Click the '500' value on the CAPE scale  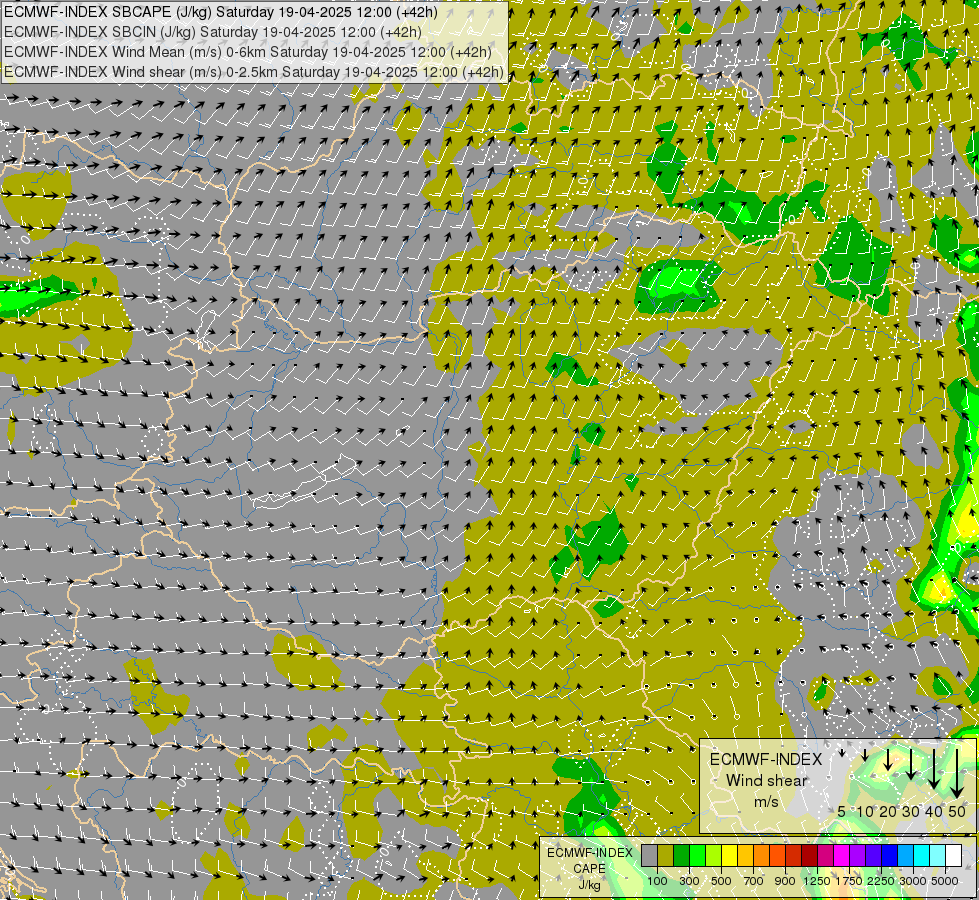pos(721,881)
